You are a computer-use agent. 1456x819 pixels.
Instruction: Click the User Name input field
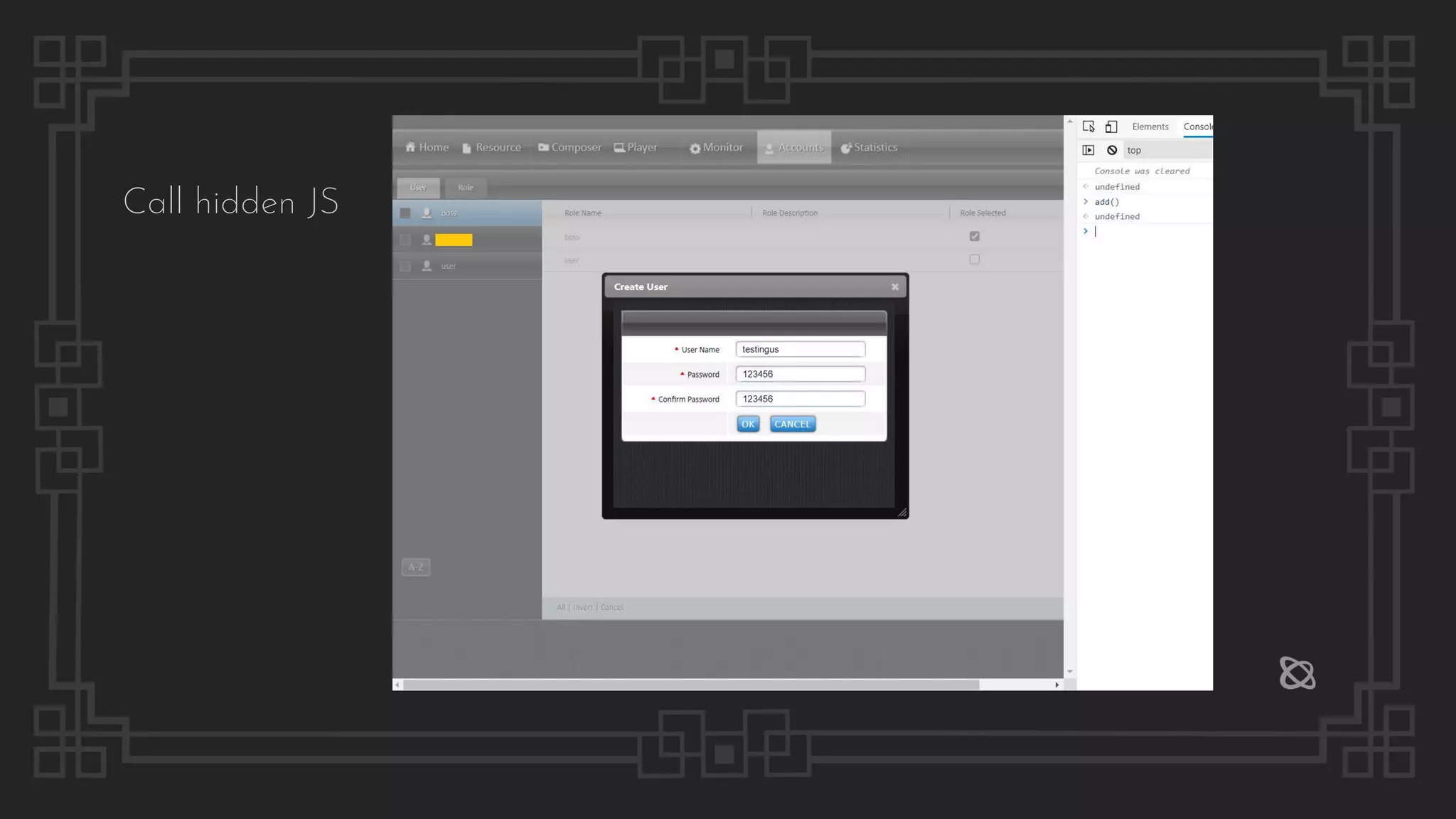click(800, 349)
